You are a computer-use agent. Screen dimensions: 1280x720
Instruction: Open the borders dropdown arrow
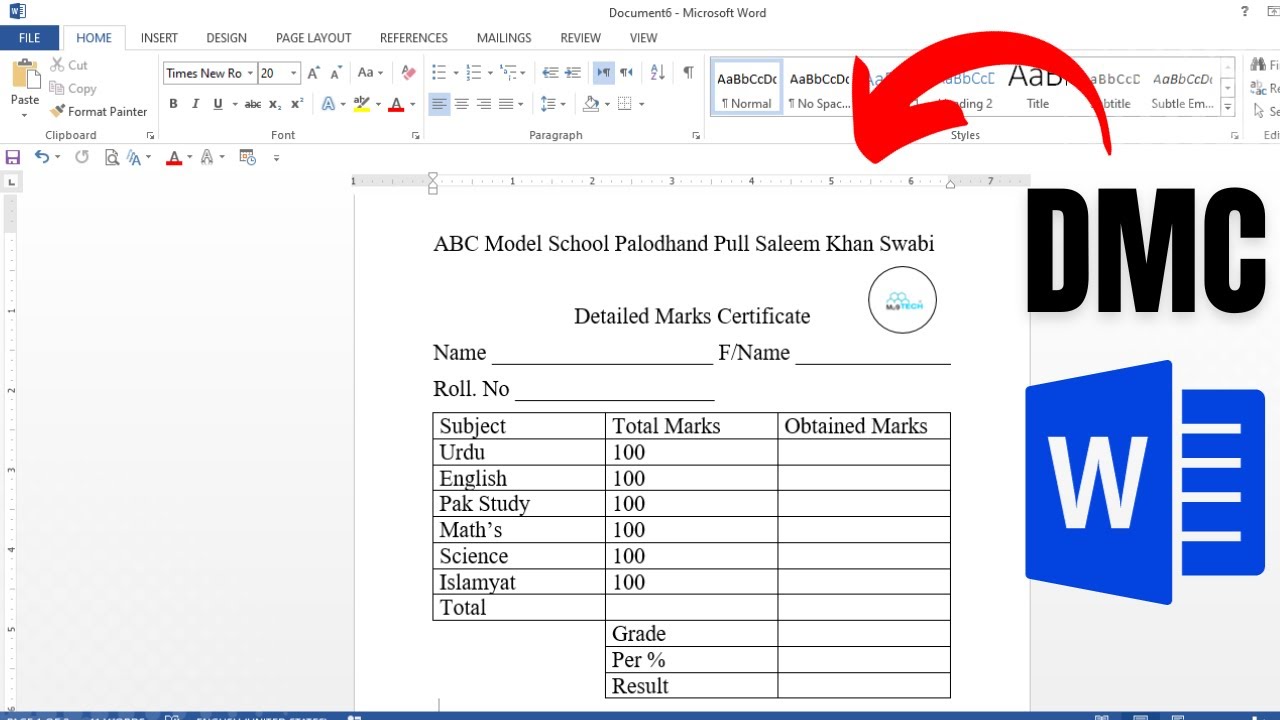[x=641, y=104]
